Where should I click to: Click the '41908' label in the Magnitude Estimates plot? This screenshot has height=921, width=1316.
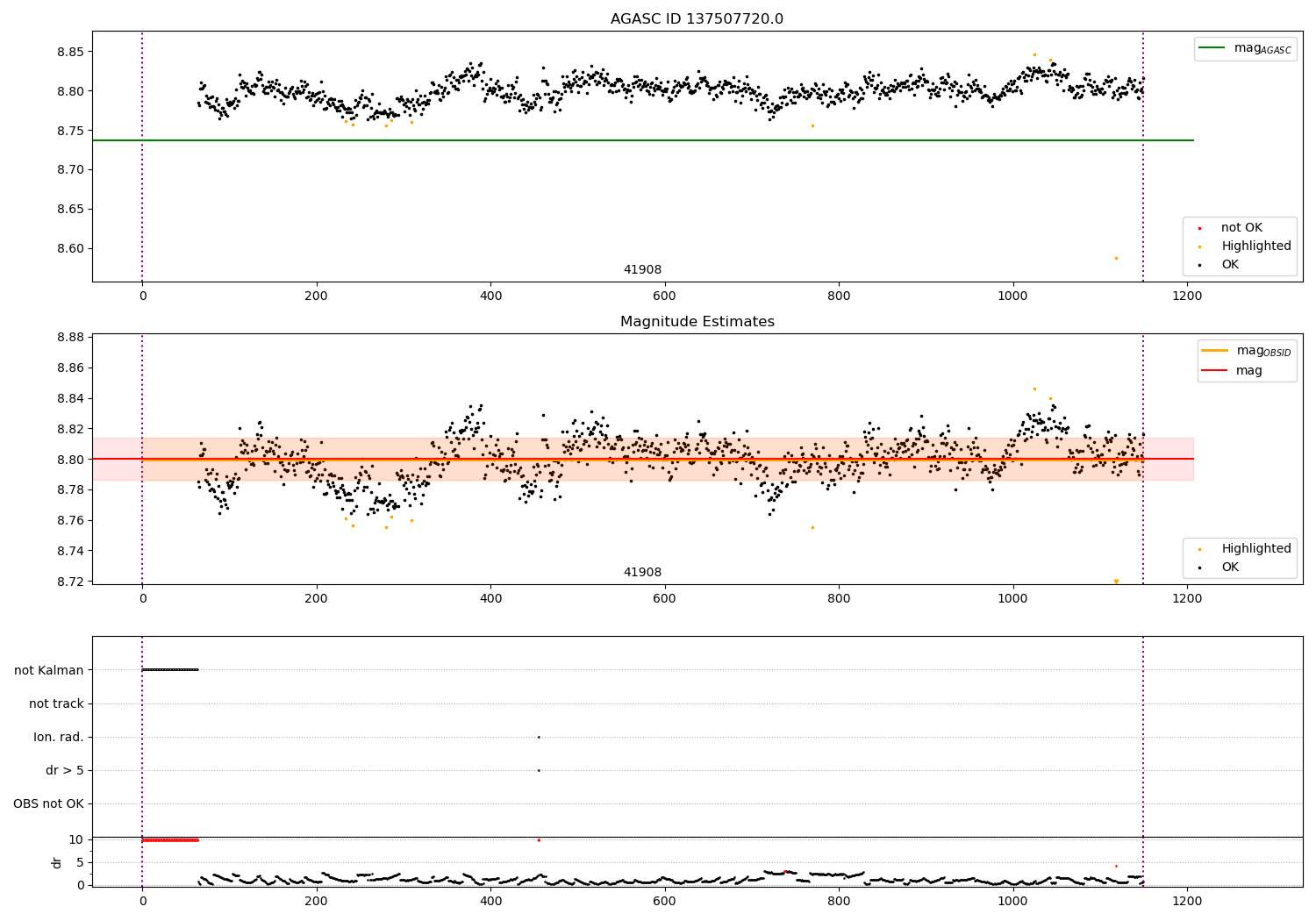(x=642, y=573)
